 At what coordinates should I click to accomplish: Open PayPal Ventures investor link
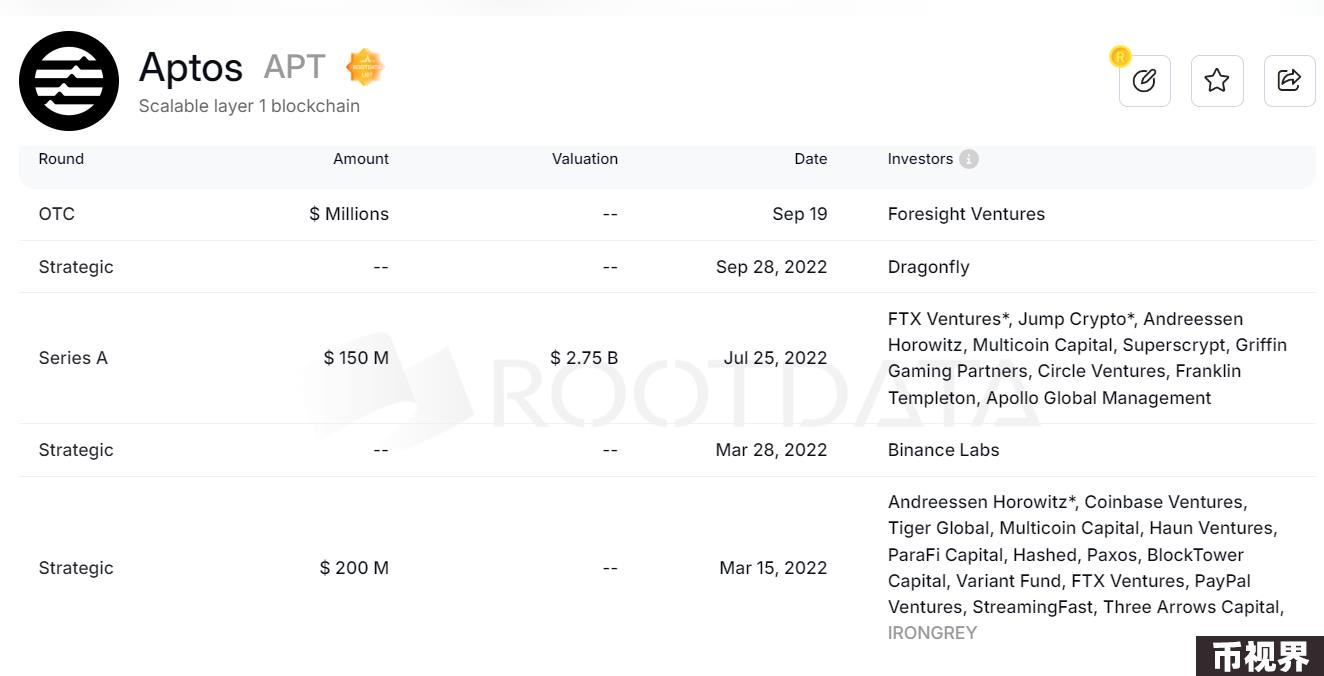(1069, 594)
